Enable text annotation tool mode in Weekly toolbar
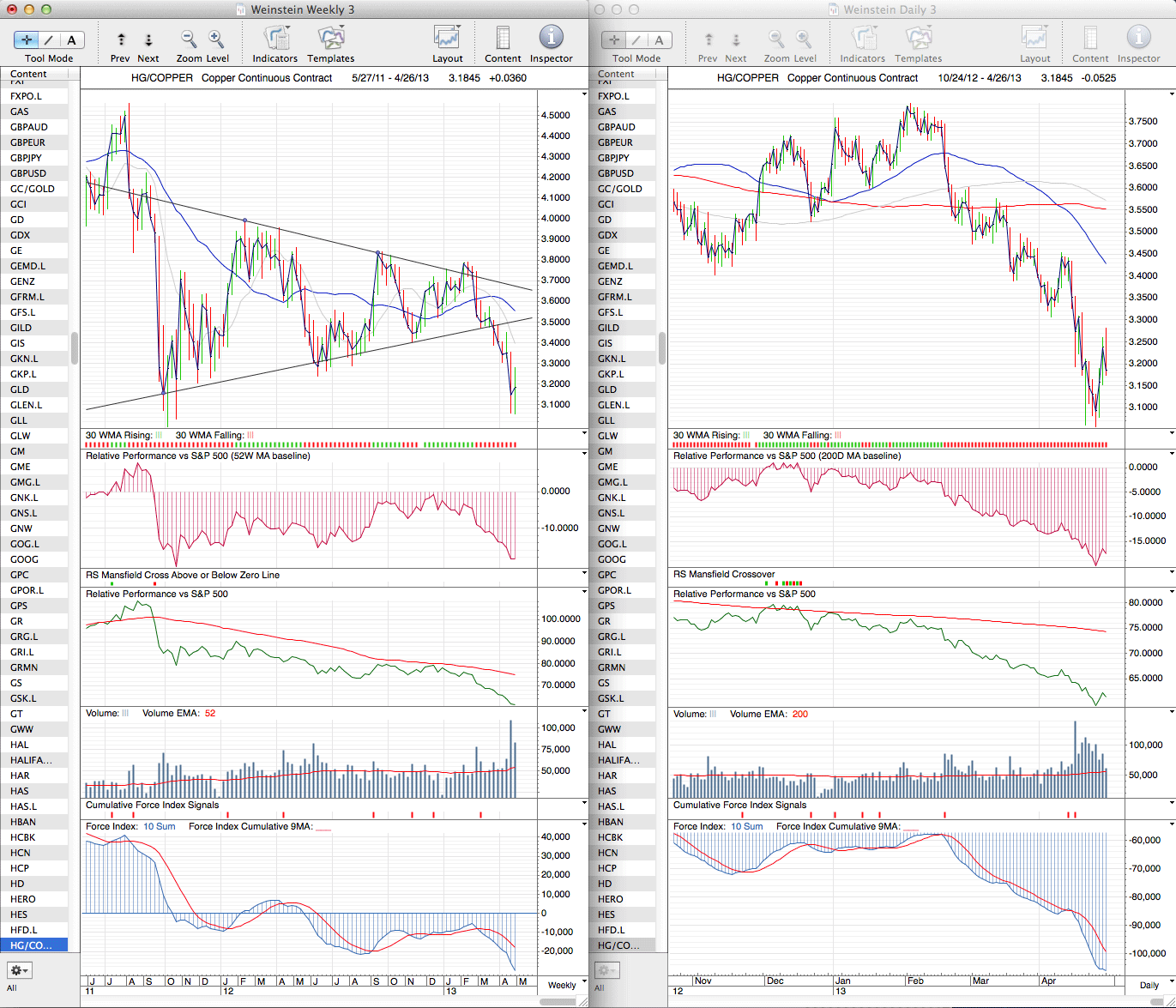The height and width of the screenshot is (1008, 1176). click(x=71, y=39)
